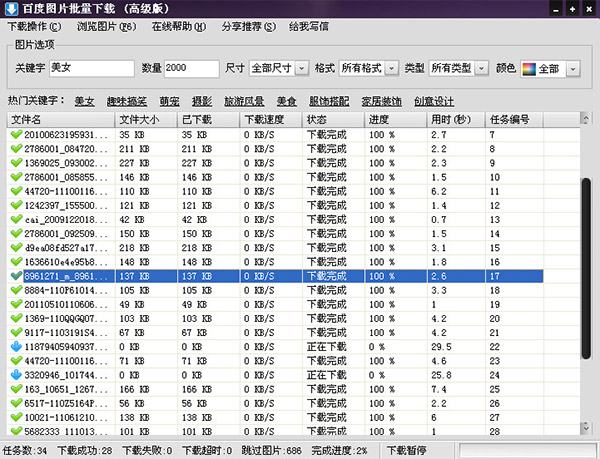Sort by 状态 column header
Viewport: 600px width, 459px height.
coord(333,120)
